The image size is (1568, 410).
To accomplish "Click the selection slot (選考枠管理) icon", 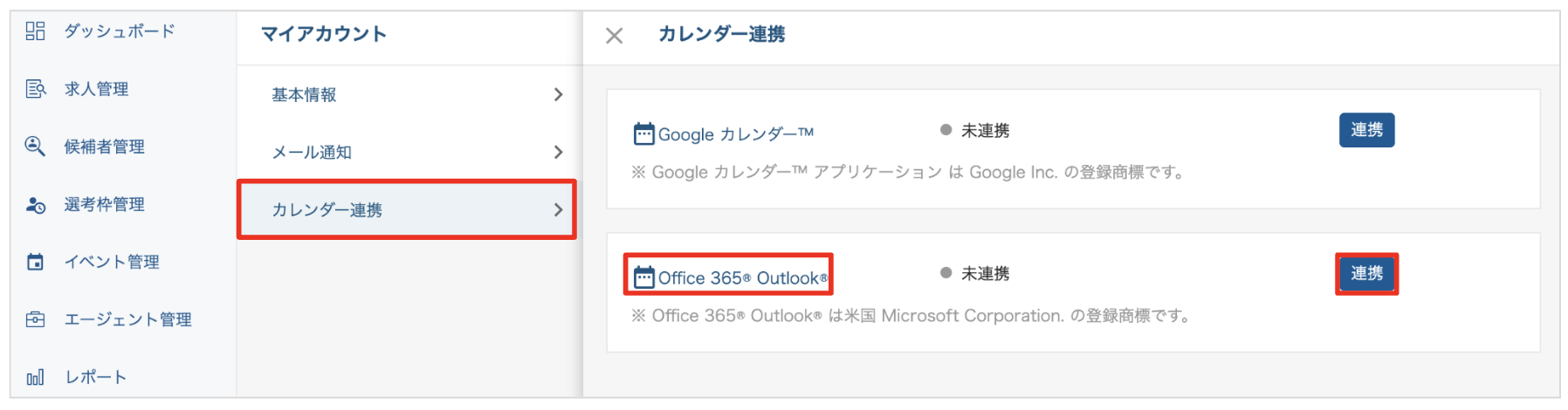I will (x=35, y=205).
